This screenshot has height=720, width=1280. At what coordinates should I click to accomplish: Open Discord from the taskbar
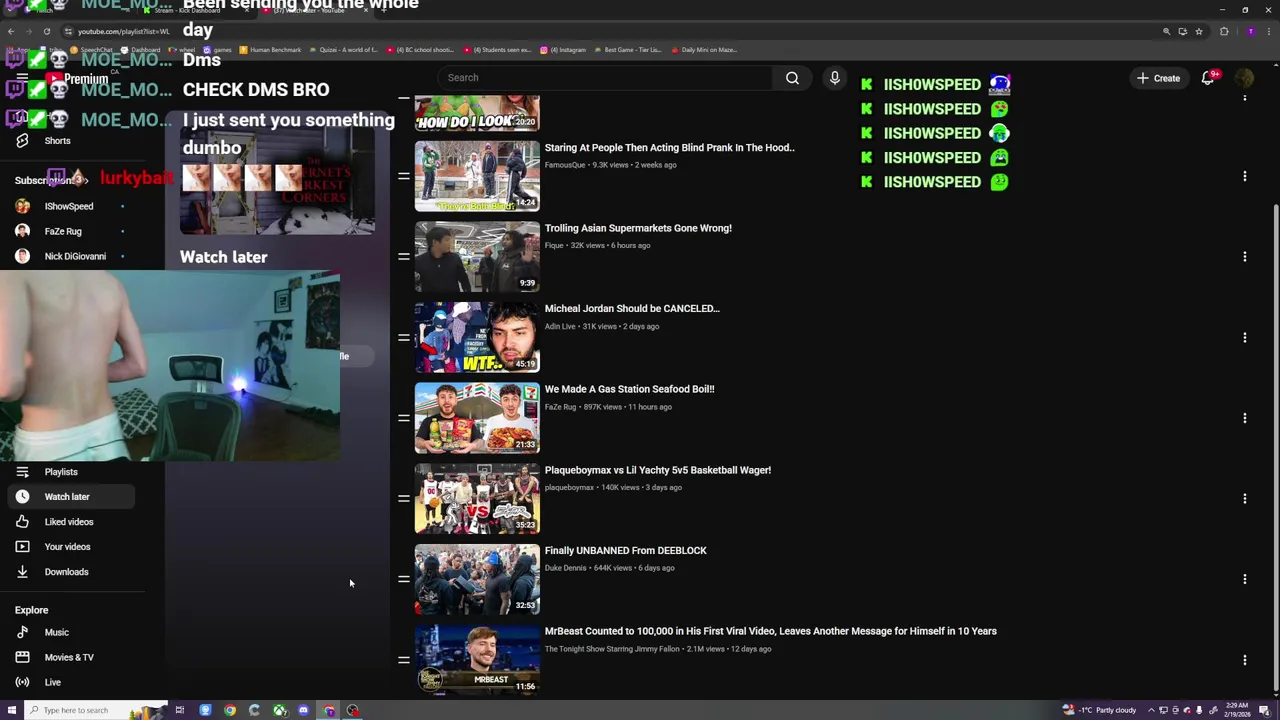[304, 710]
